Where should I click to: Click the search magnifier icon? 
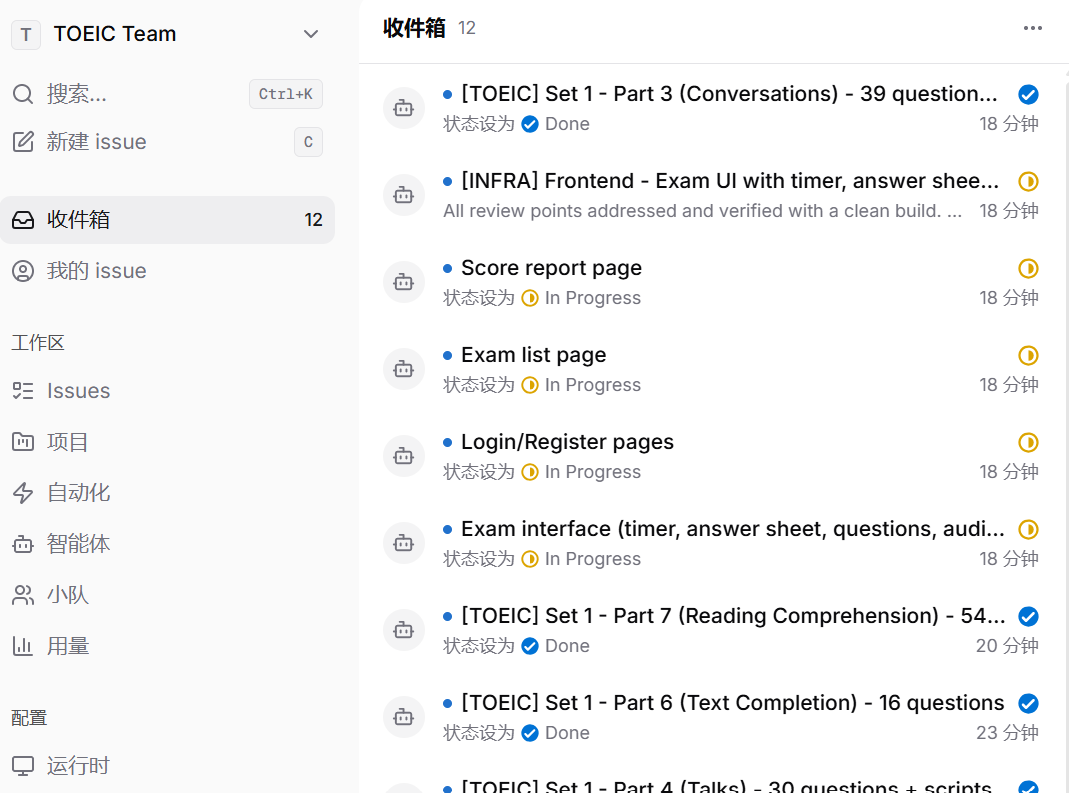pyautogui.click(x=23, y=94)
